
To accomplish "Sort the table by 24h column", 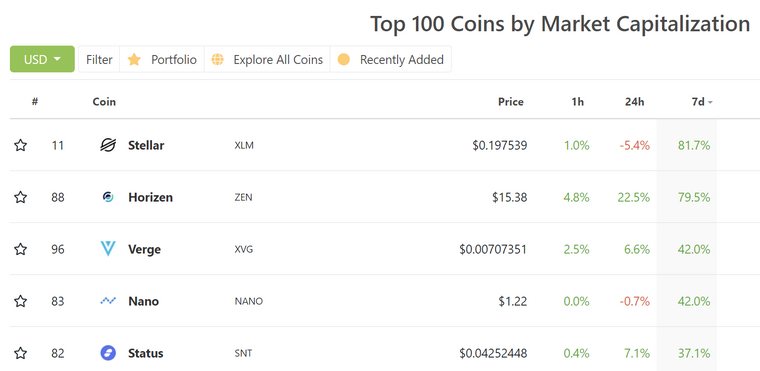I will 634,102.
